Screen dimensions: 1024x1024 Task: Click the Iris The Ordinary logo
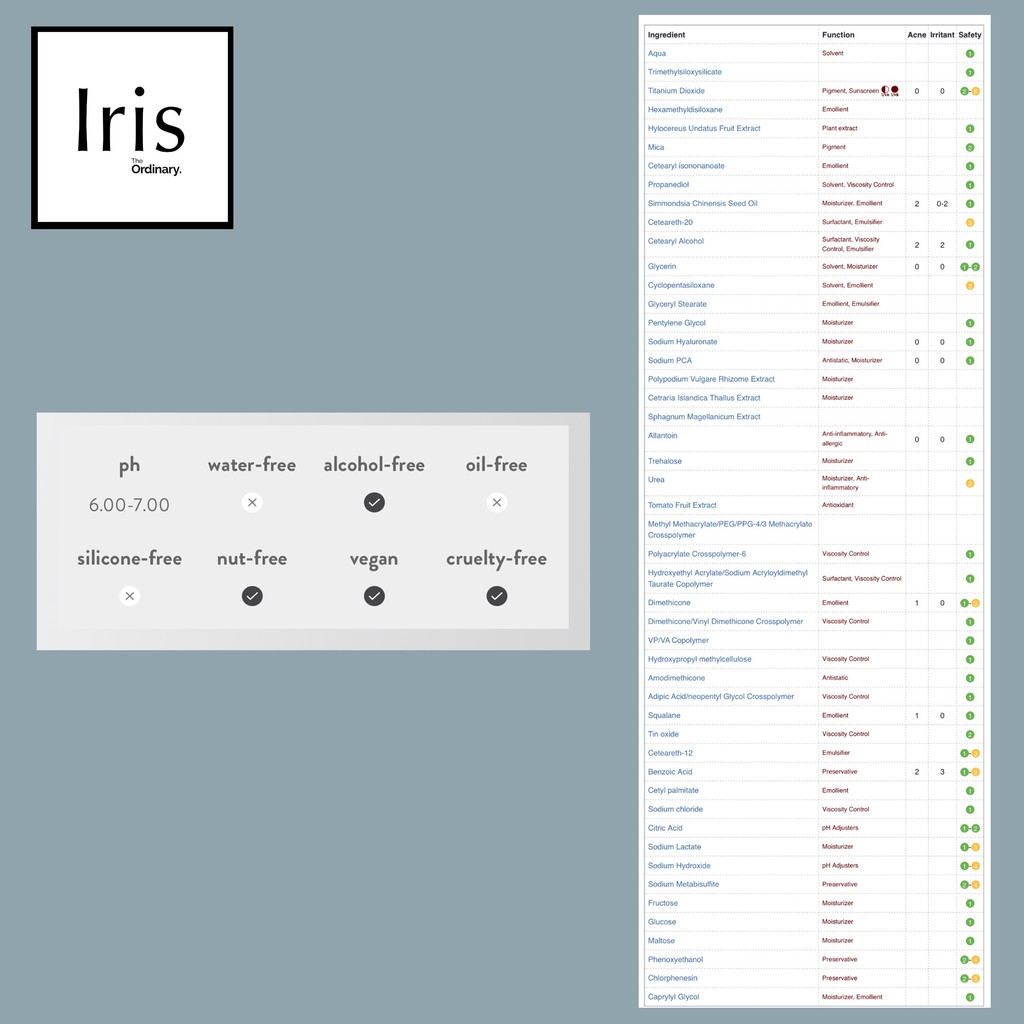tap(132, 128)
